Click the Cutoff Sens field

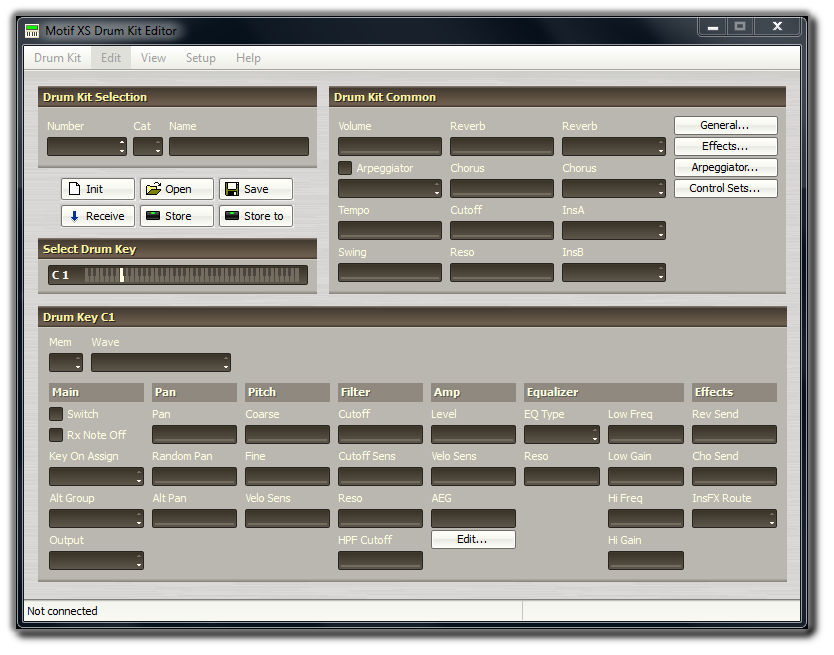pos(380,476)
